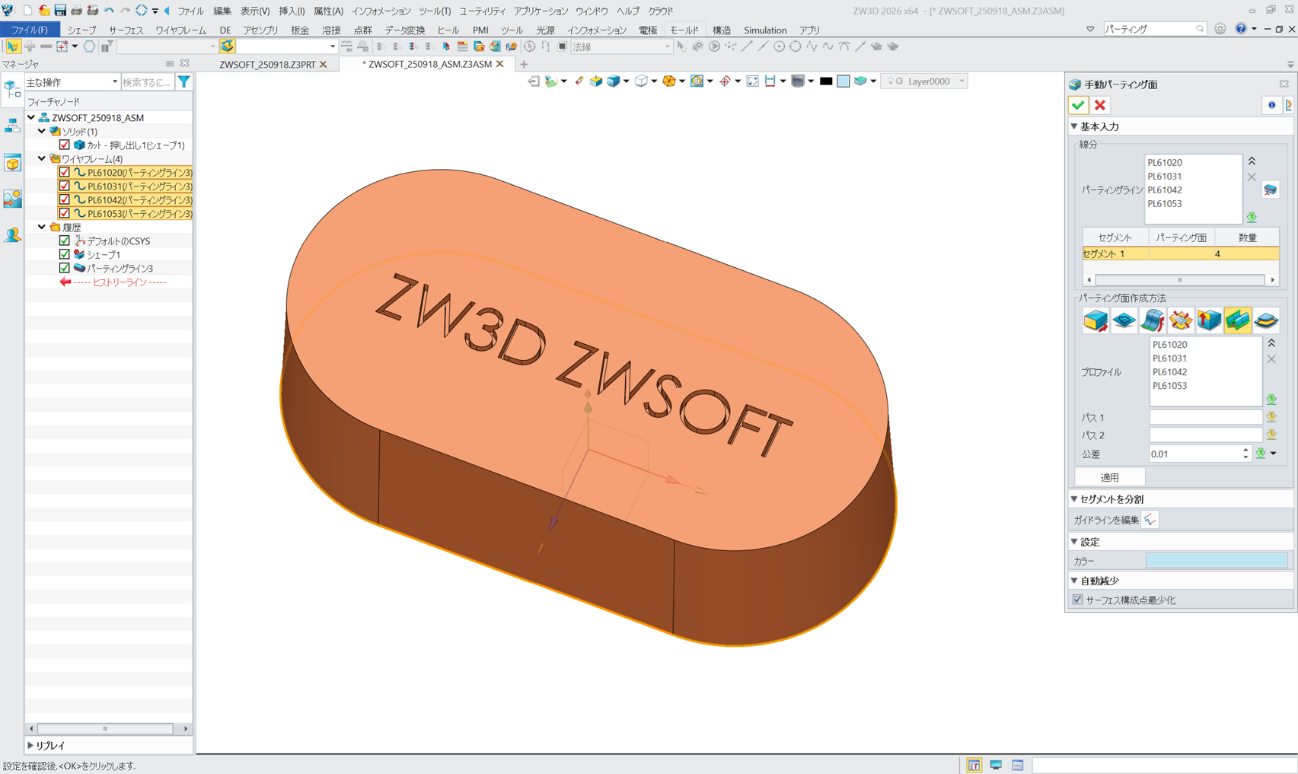Screen dimensions: 1298x774
Task: Collapse the ワイヤフレーム(4) tree node
Action: point(42,159)
